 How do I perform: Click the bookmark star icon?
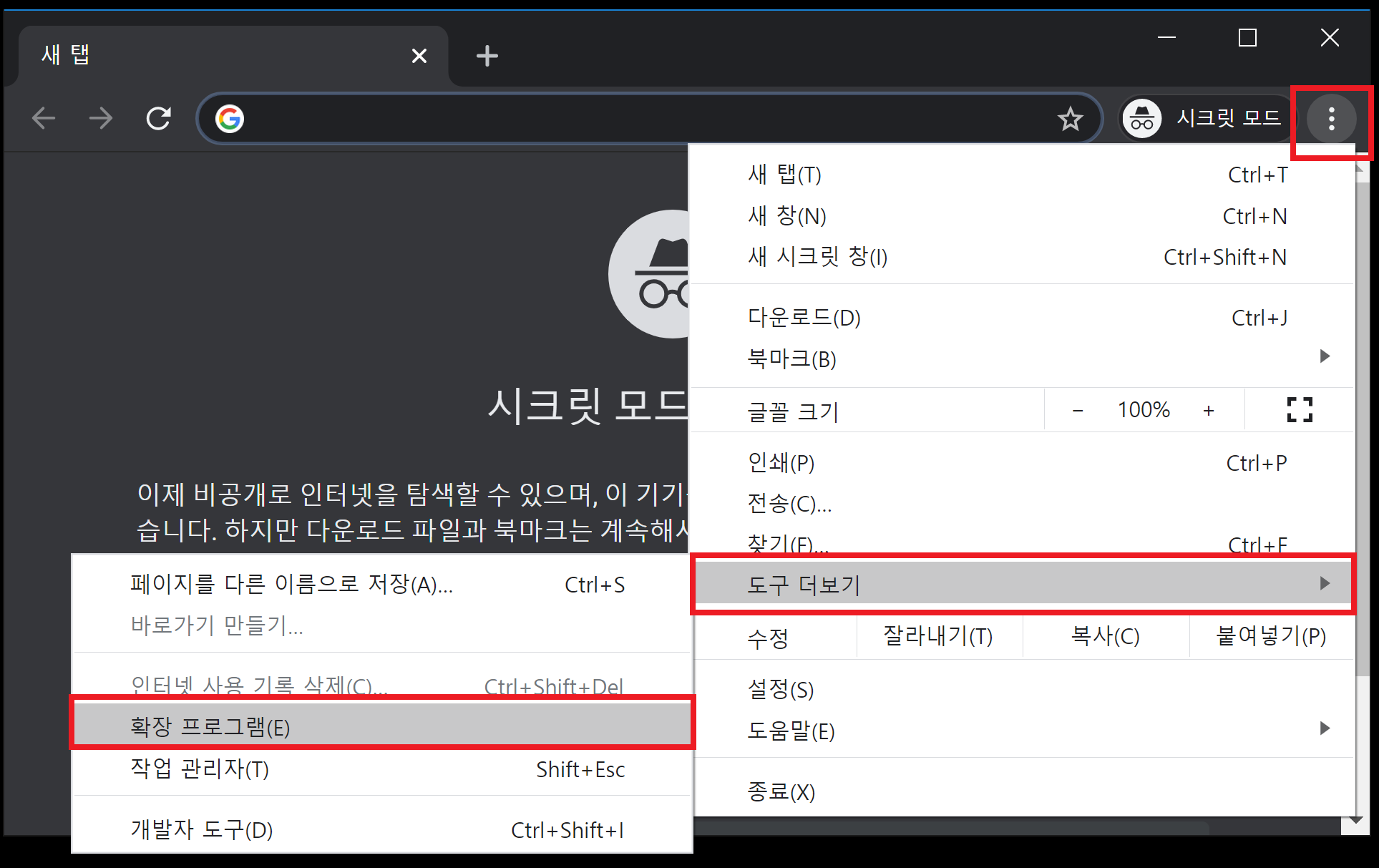click(x=1070, y=119)
